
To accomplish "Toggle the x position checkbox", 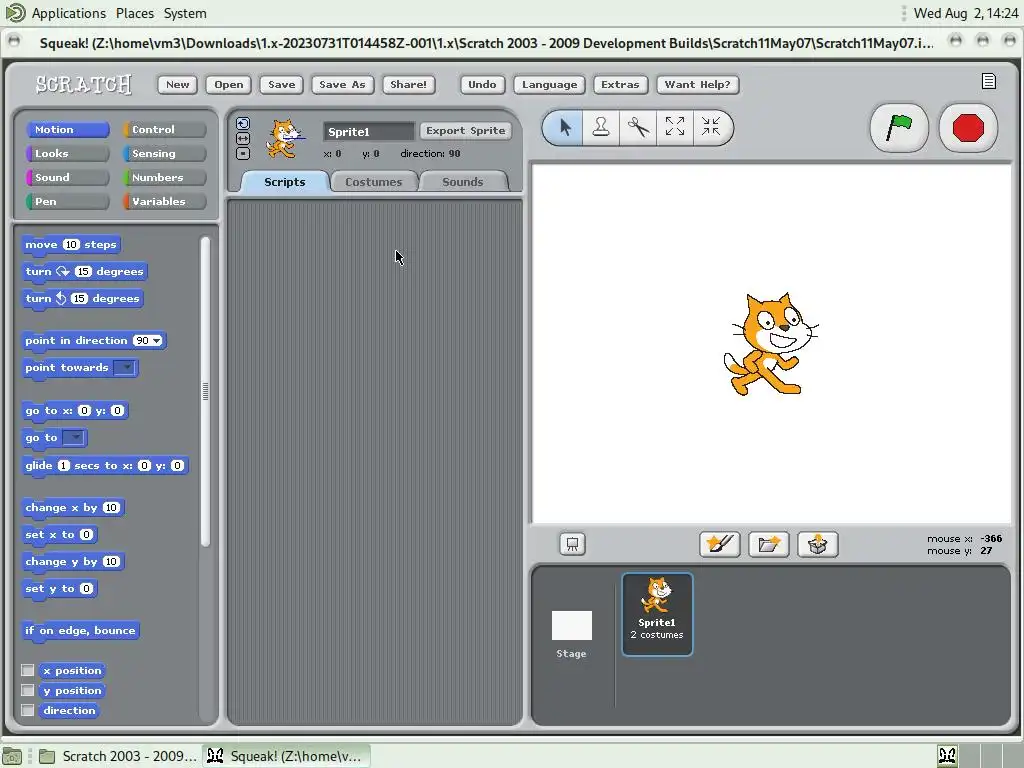I will (27, 670).
